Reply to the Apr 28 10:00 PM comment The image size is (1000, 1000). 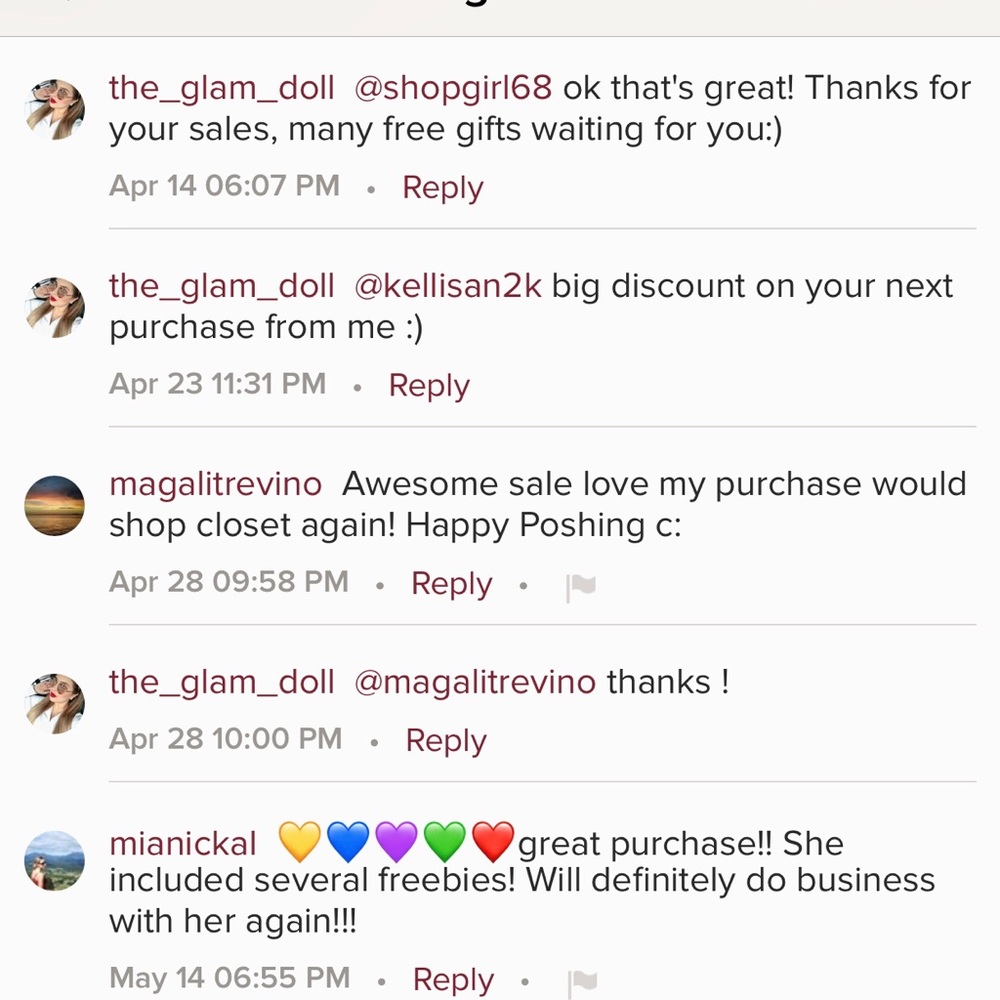point(446,741)
